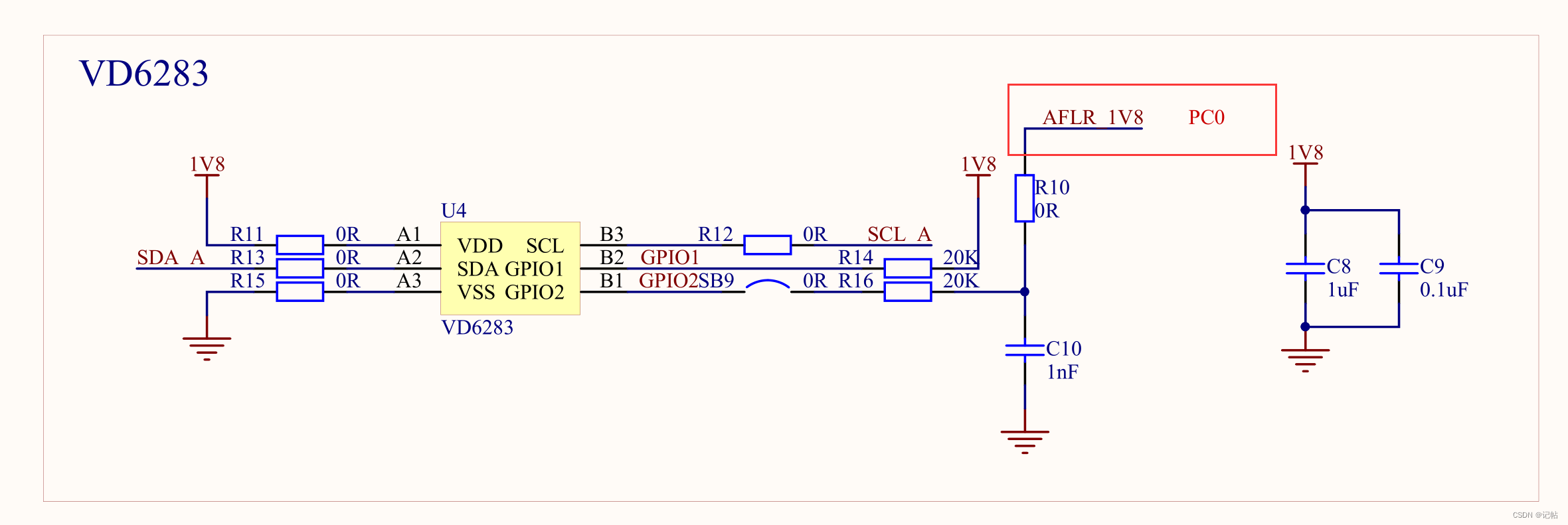Click the A2 pin number
Screen dimensions: 1568x525
click(x=408, y=258)
